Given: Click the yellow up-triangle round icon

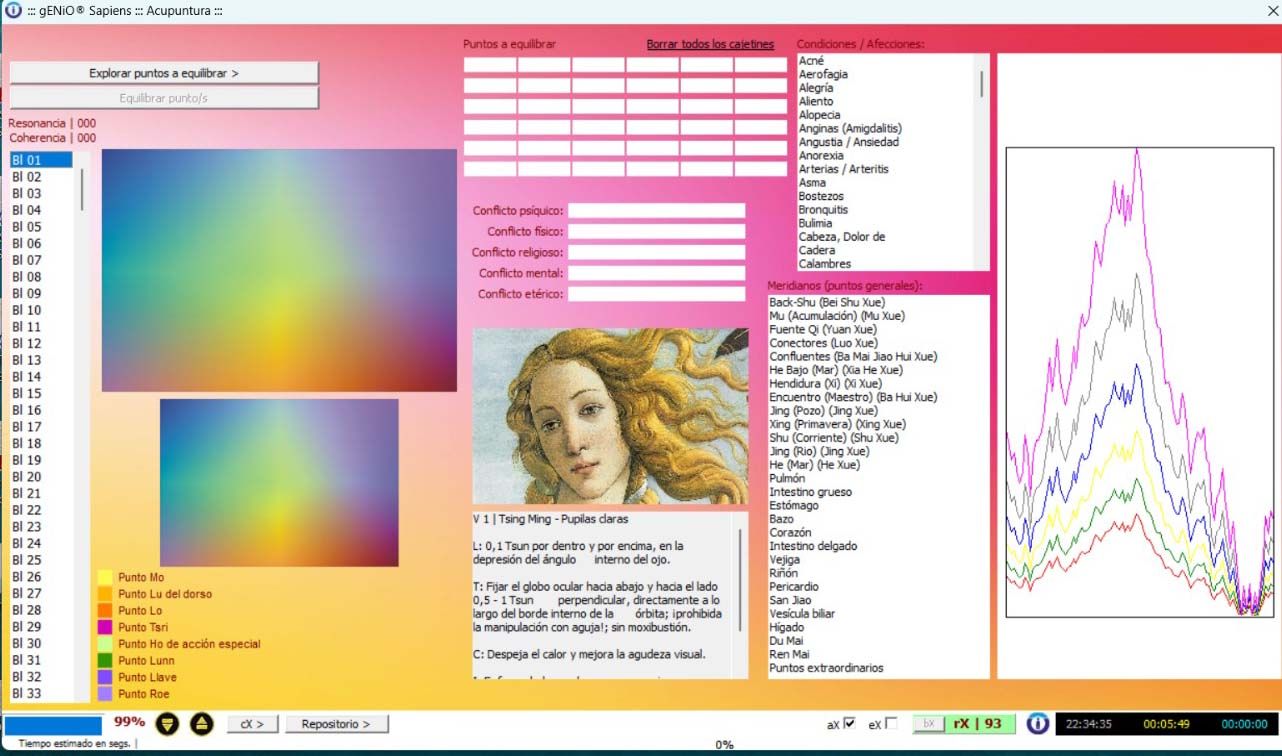Looking at the screenshot, I should pos(202,724).
